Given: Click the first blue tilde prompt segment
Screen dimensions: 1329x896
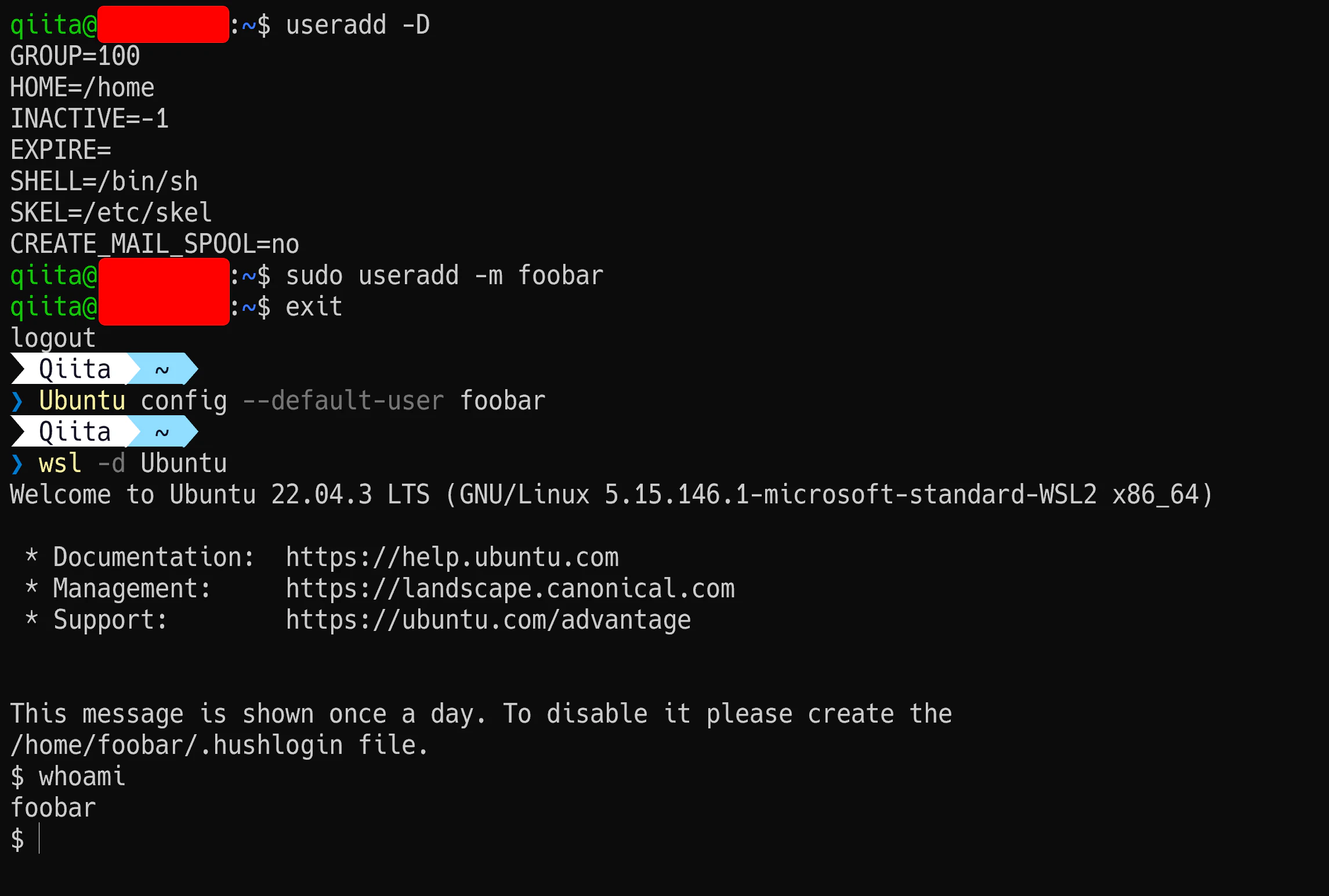Looking at the screenshot, I should click(x=163, y=369).
